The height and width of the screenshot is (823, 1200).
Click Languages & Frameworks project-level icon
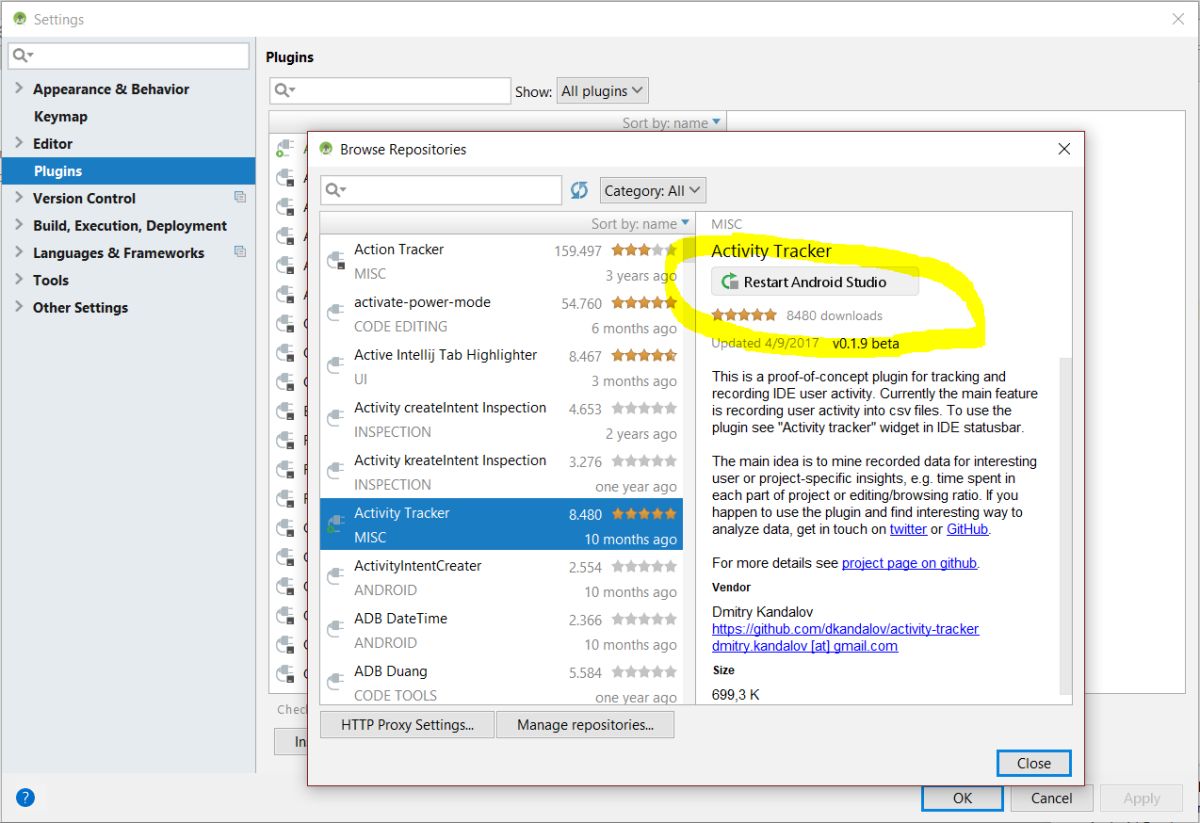pos(240,252)
